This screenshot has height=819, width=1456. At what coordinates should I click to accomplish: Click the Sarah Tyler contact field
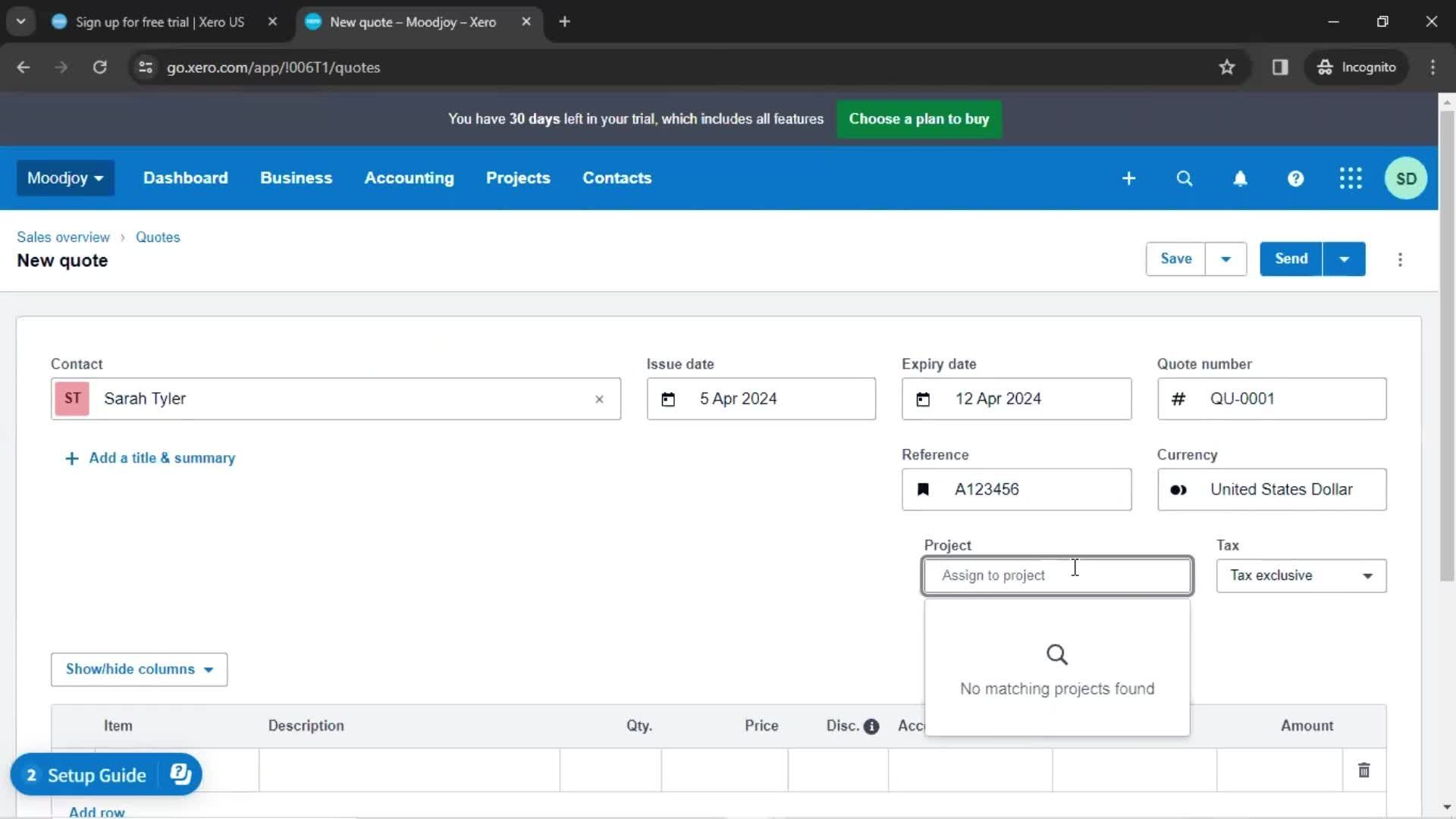(336, 399)
